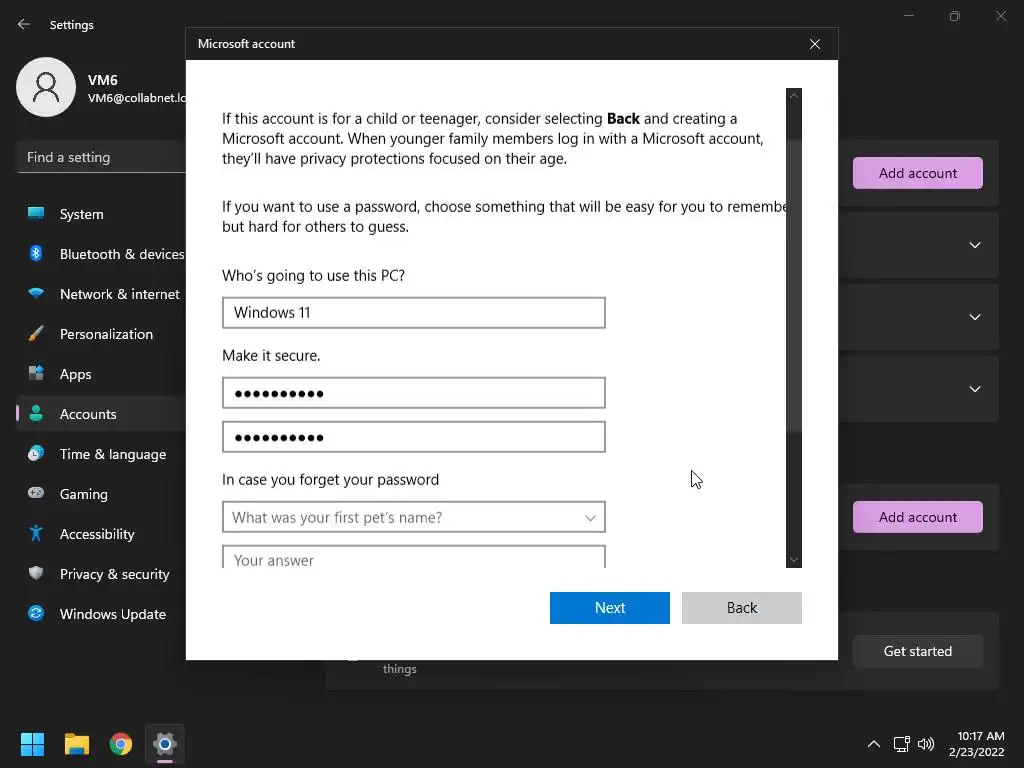This screenshot has width=1024, height=768.
Task: Open Bluetooth & devices settings
Action: coord(101,254)
